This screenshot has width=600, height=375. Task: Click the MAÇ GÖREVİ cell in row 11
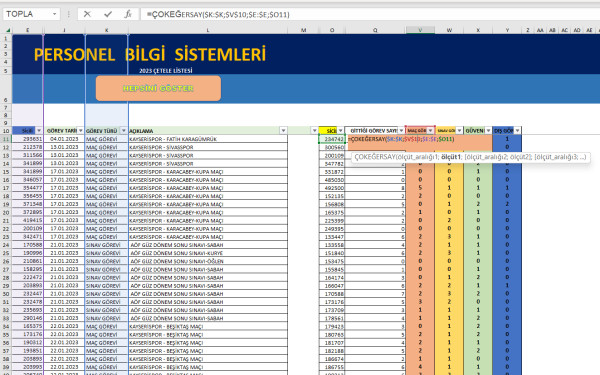tap(106, 139)
